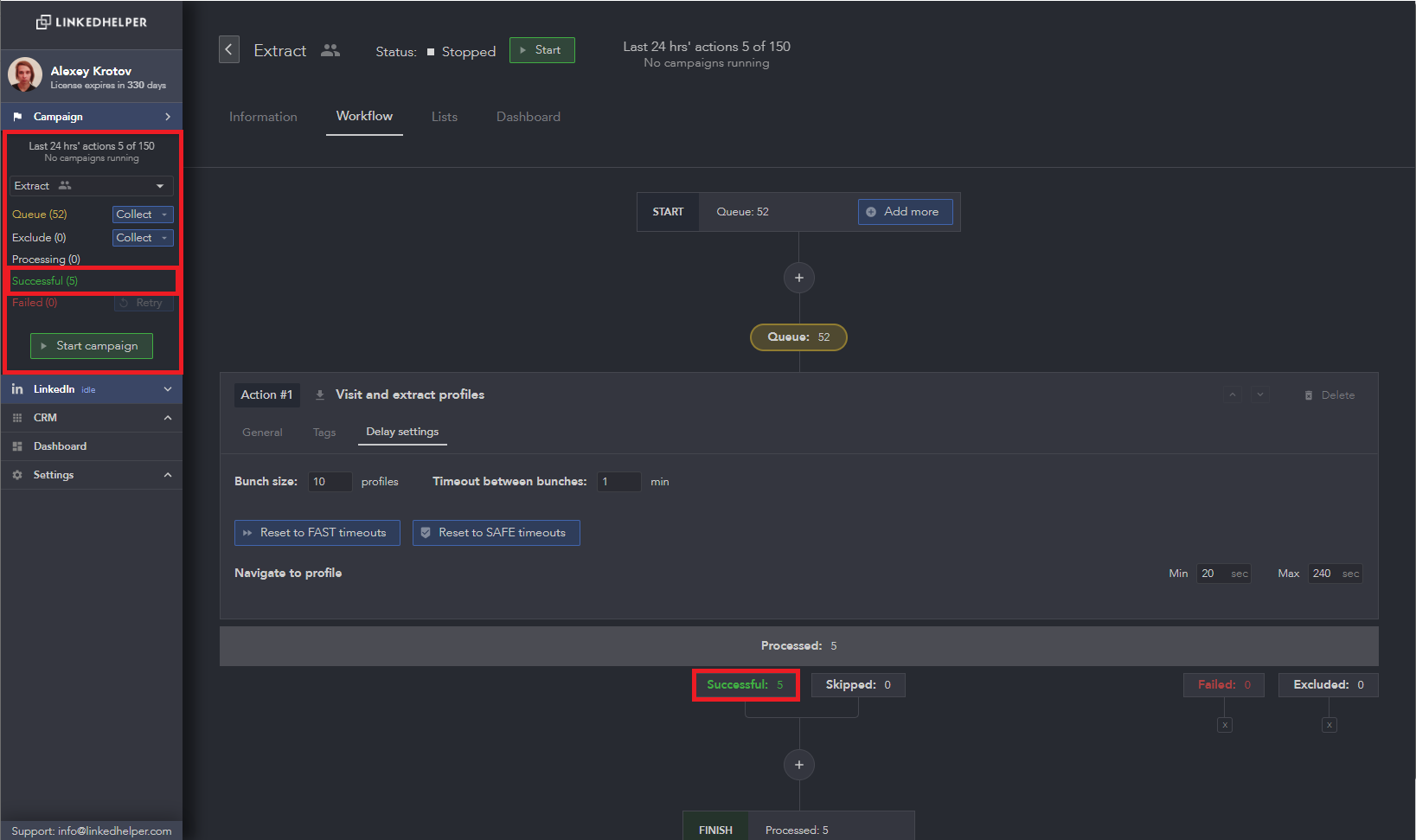Click the Add more button
1416x840 pixels.
pyautogui.click(x=906, y=212)
